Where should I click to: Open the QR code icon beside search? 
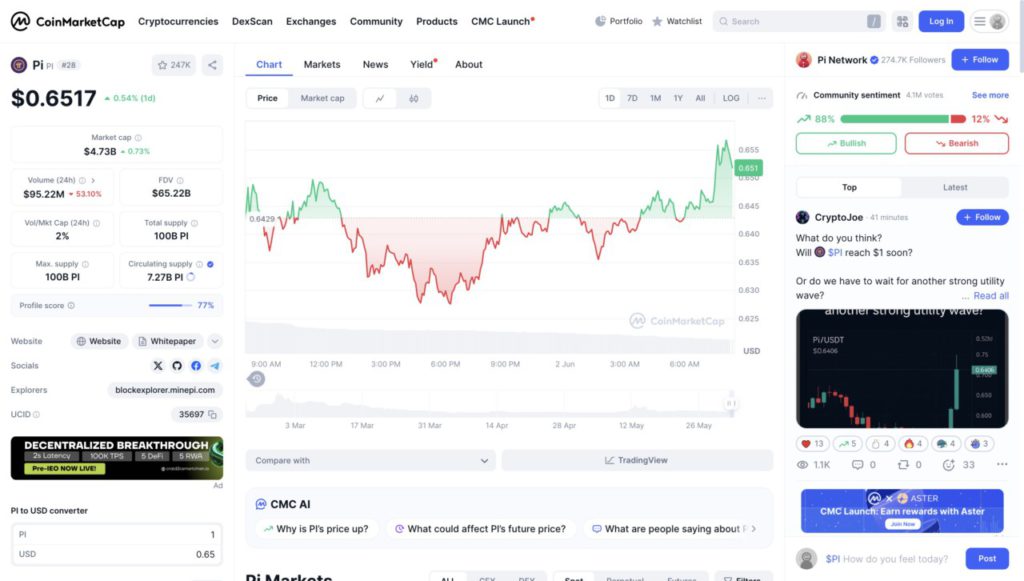click(903, 22)
